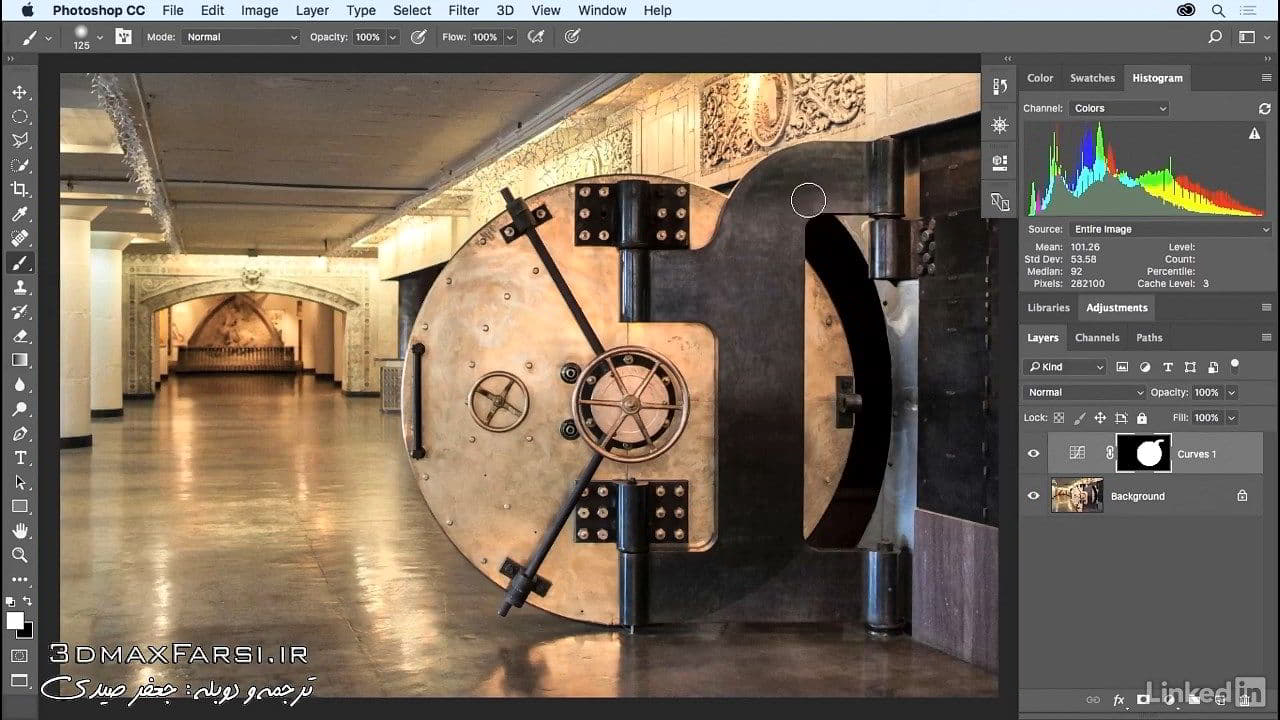Image resolution: width=1280 pixels, height=720 pixels.
Task: Select the Polygonal Lasso tool
Action: (x=20, y=140)
